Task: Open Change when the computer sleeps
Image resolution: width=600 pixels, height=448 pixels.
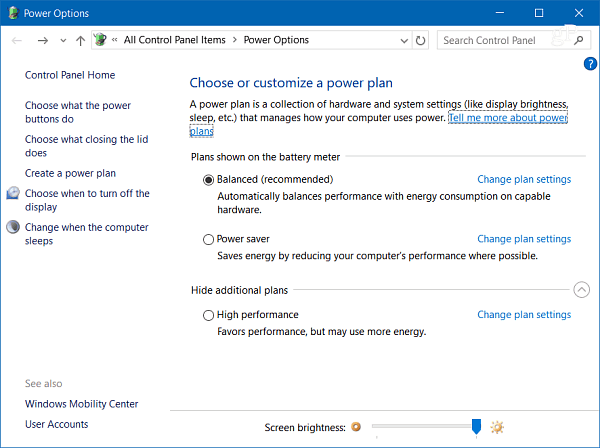Action: tap(86, 234)
